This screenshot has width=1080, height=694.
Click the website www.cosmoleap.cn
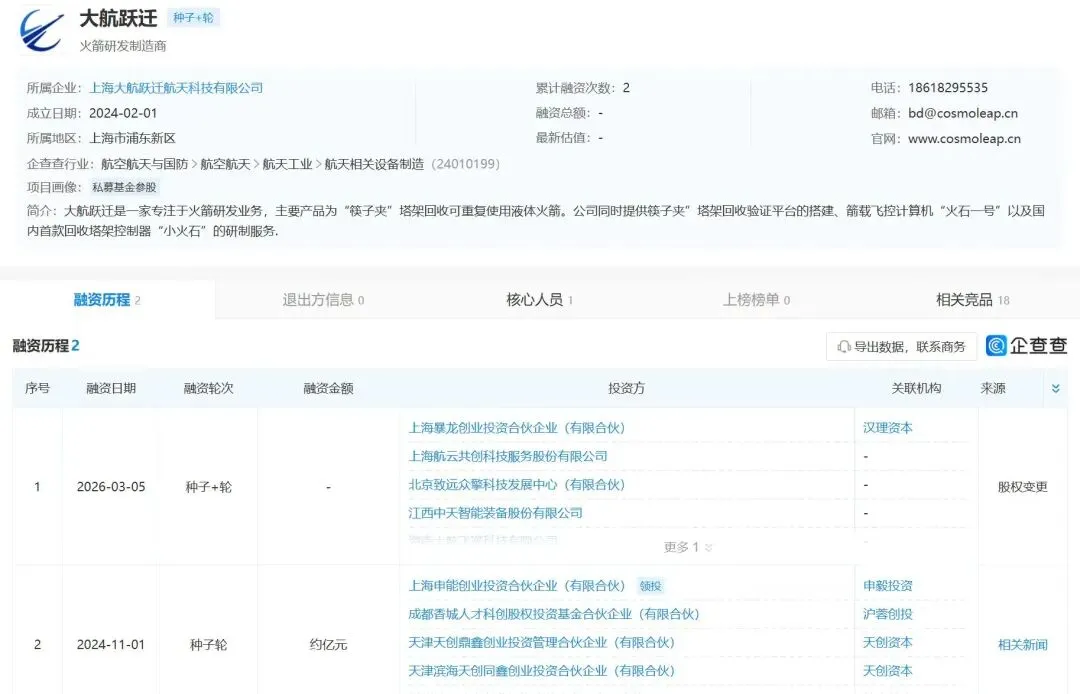(x=964, y=138)
